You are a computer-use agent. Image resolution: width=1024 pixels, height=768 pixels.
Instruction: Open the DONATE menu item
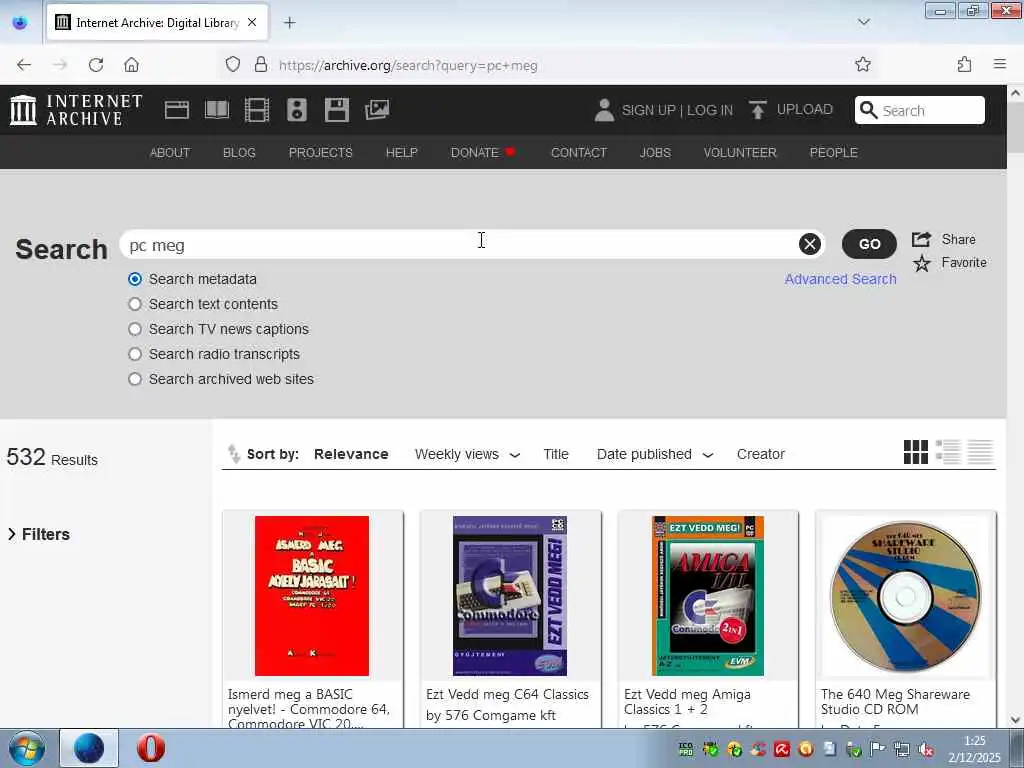point(483,152)
